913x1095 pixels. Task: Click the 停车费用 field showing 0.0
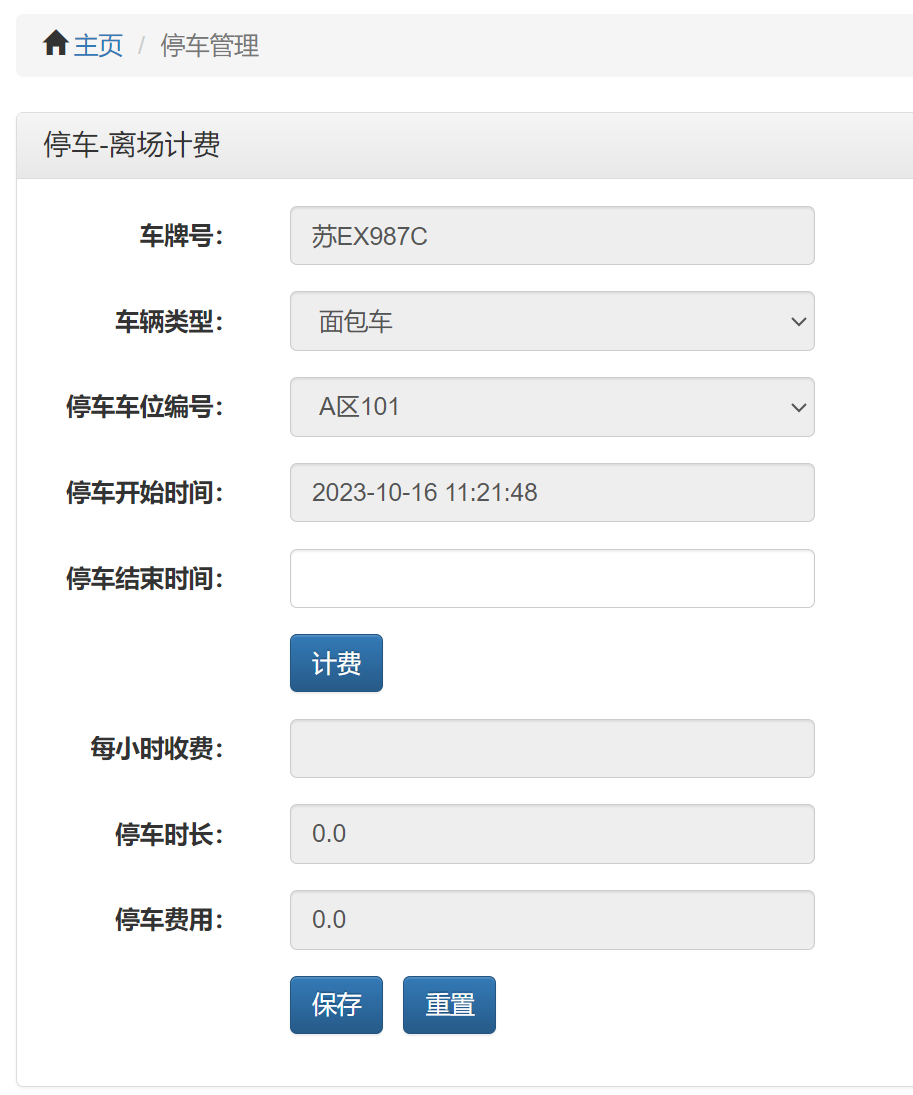click(x=550, y=920)
